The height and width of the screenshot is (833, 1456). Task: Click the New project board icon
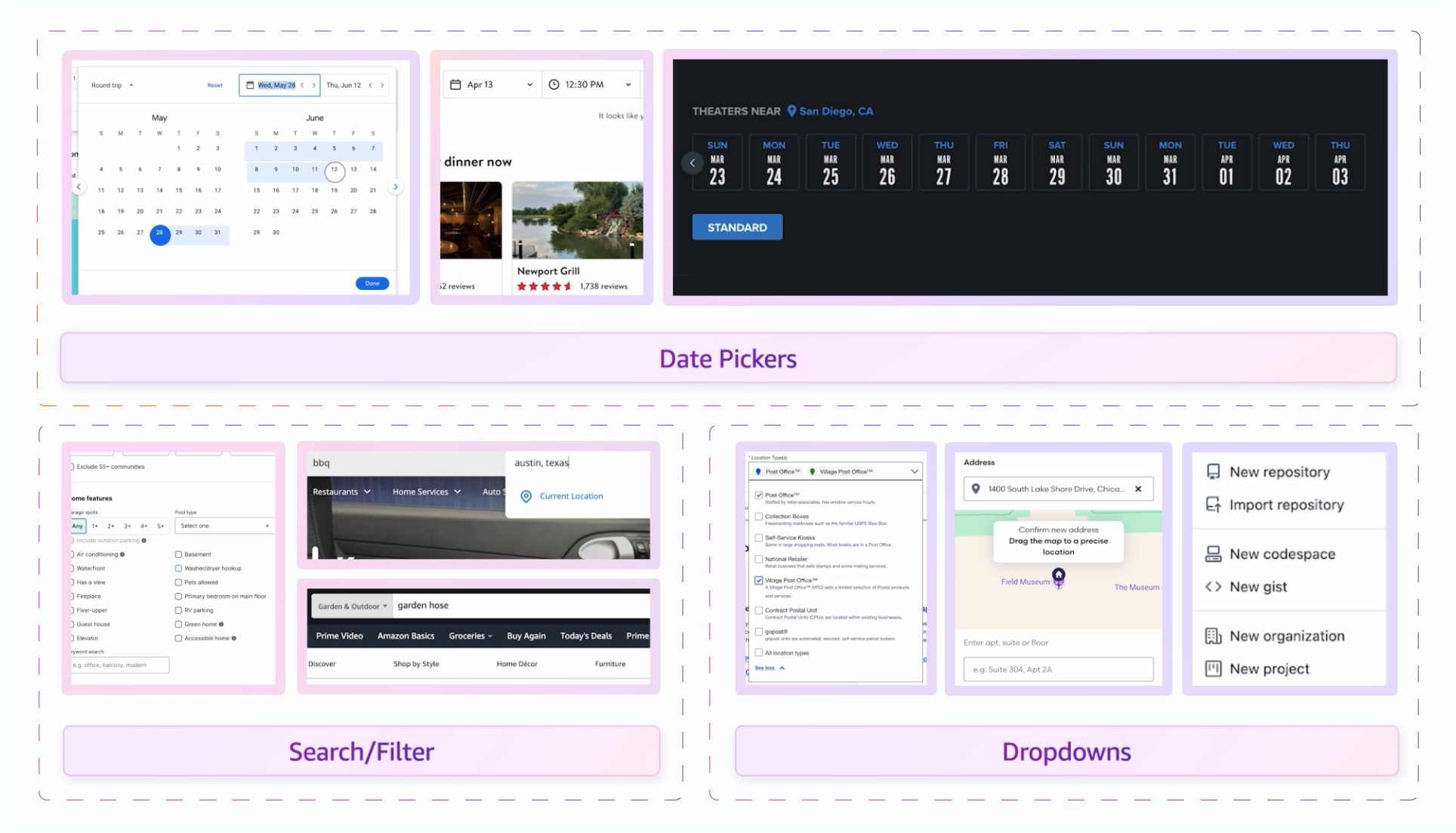click(1213, 668)
